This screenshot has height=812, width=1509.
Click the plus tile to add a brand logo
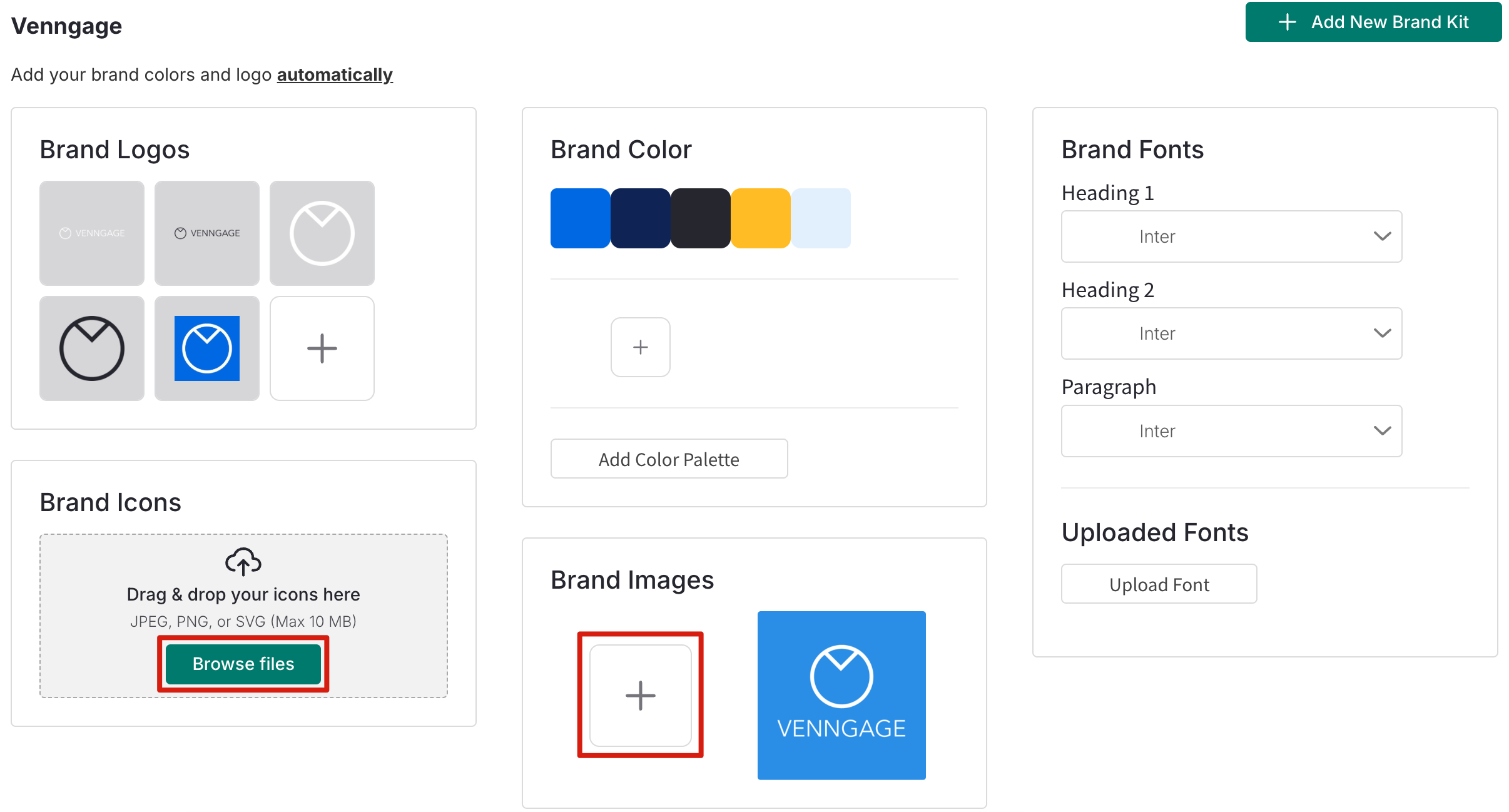coord(322,348)
